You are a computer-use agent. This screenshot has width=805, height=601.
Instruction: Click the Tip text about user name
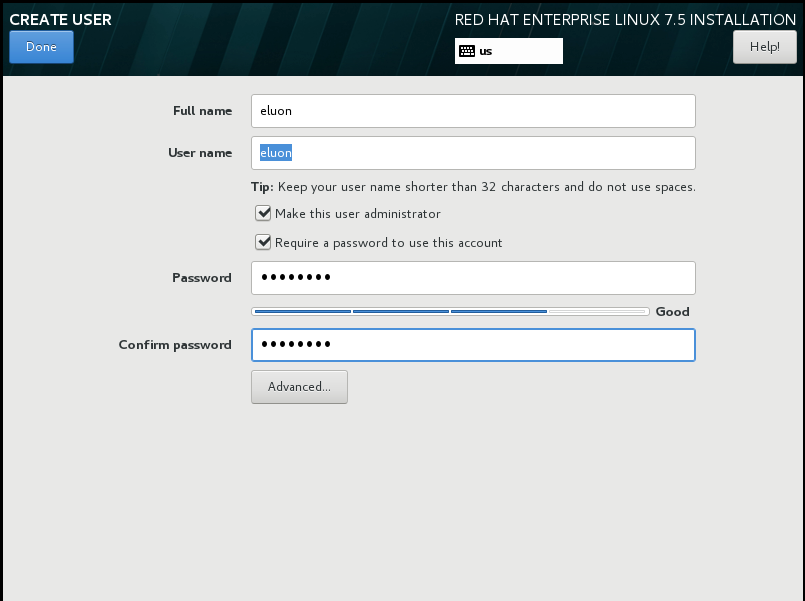coord(473,187)
